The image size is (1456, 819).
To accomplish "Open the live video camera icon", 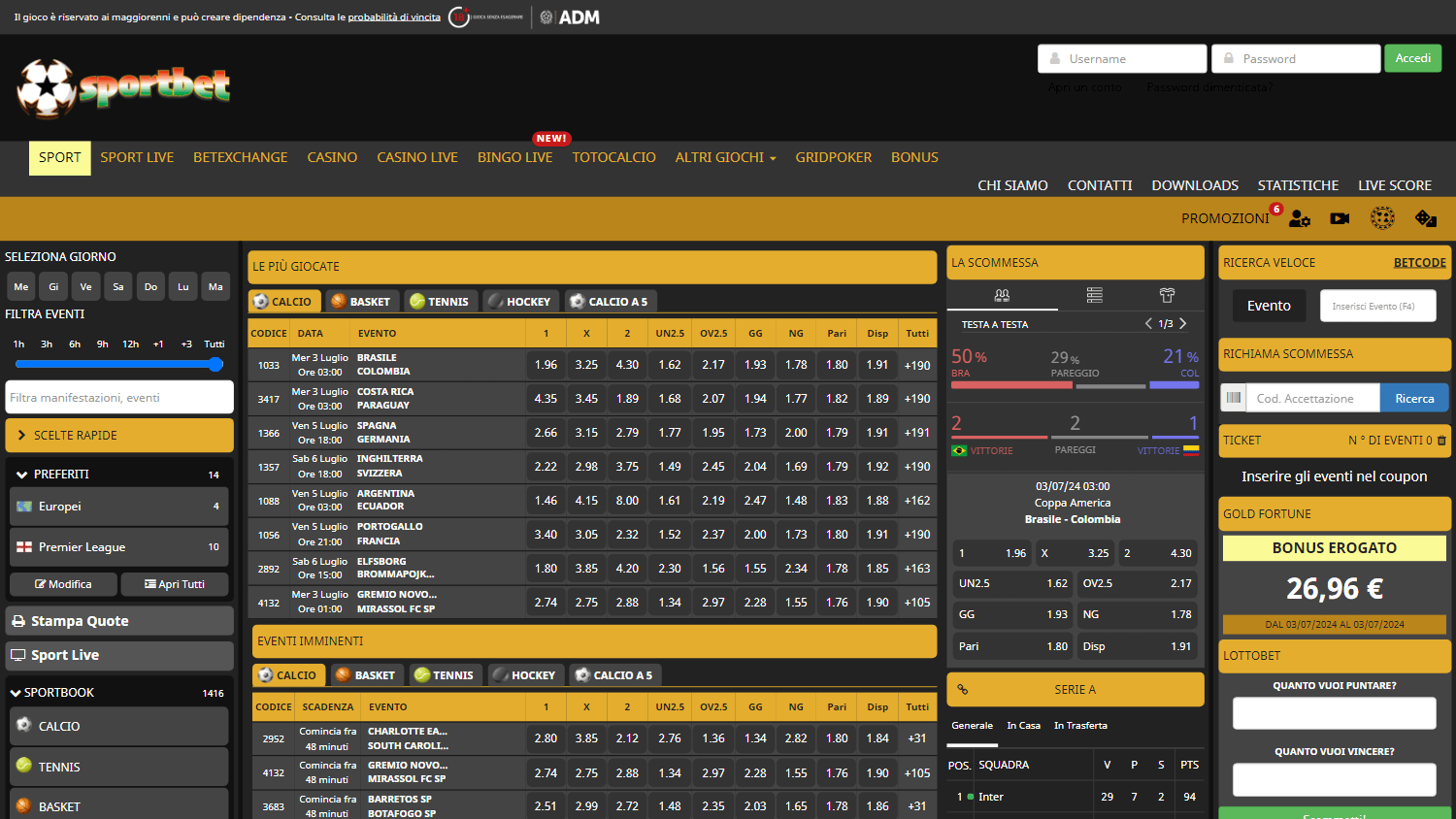I will coord(1340,218).
